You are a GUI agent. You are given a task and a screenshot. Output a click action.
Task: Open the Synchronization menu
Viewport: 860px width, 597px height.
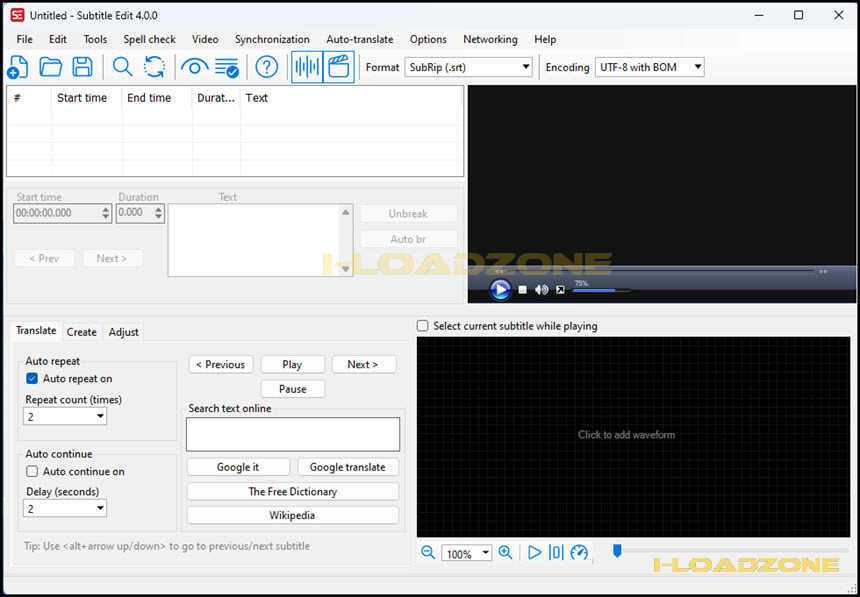tap(272, 40)
